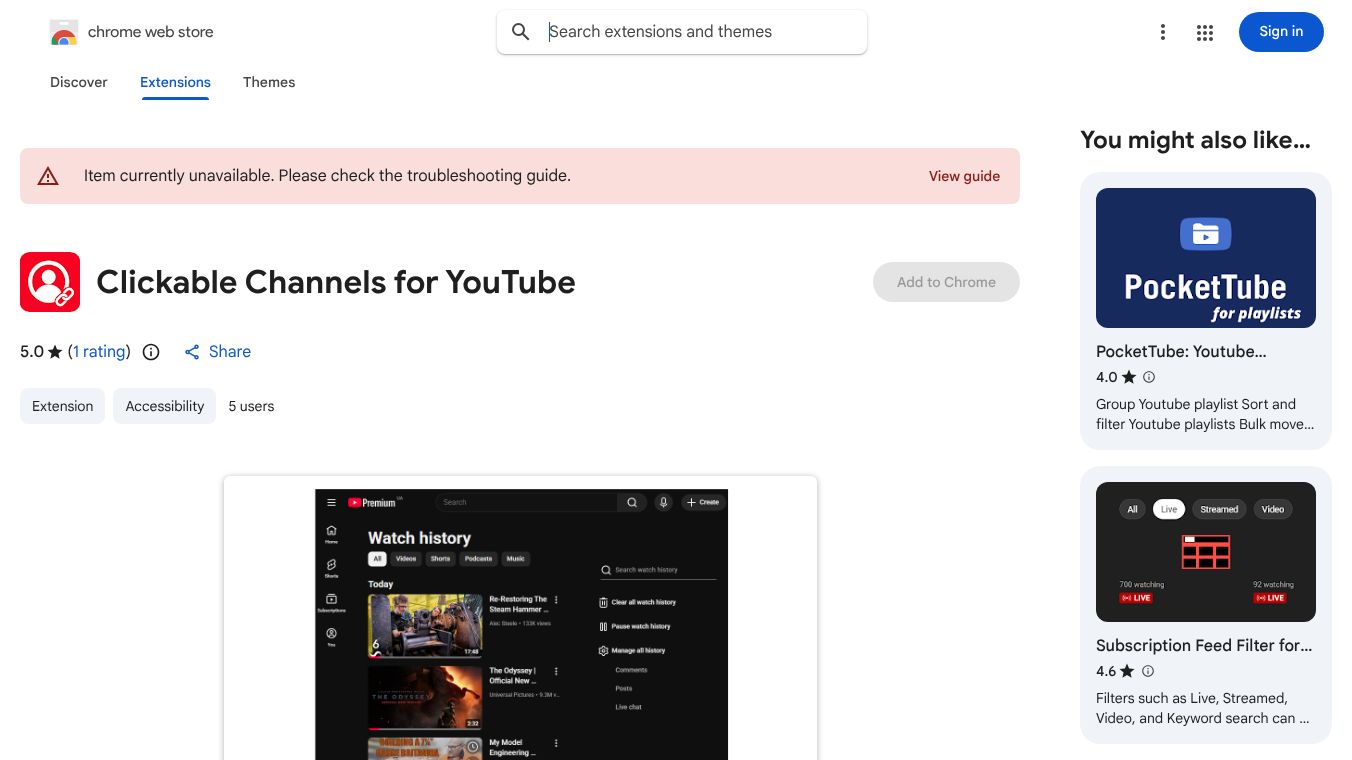
Task: Click the Accessibility category chip
Action: (165, 406)
